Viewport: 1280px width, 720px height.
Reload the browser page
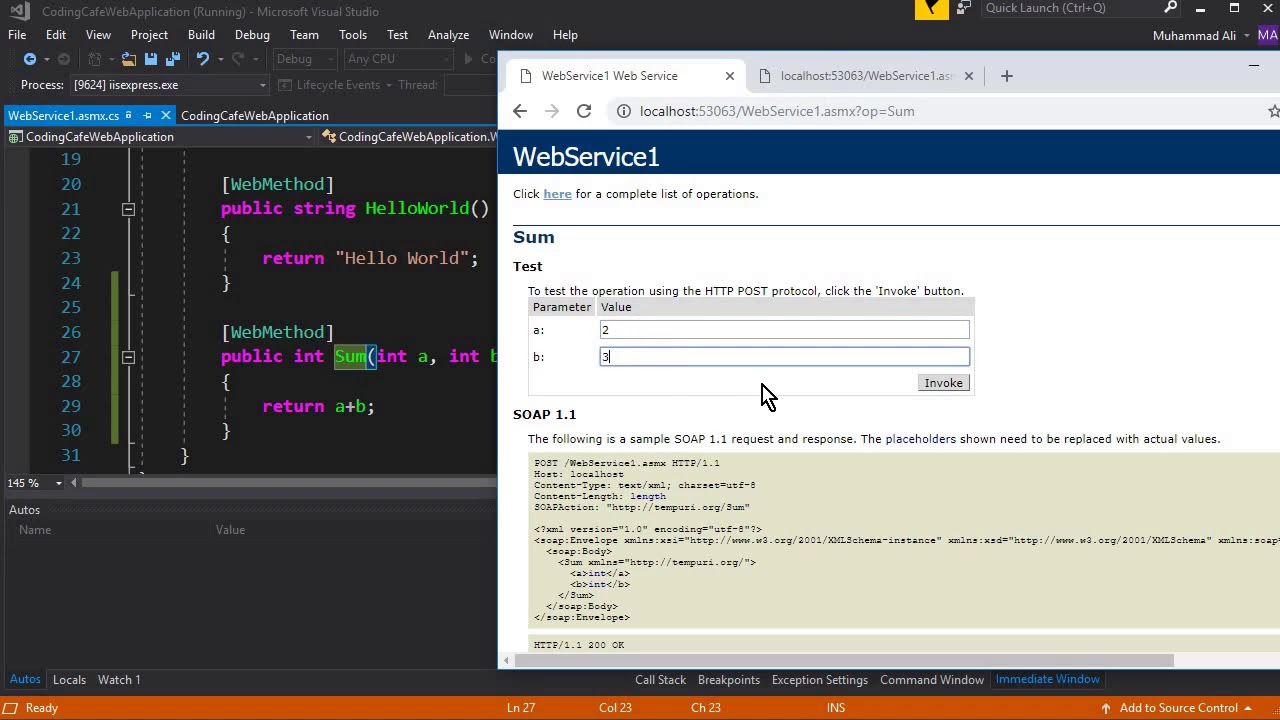coord(584,111)
